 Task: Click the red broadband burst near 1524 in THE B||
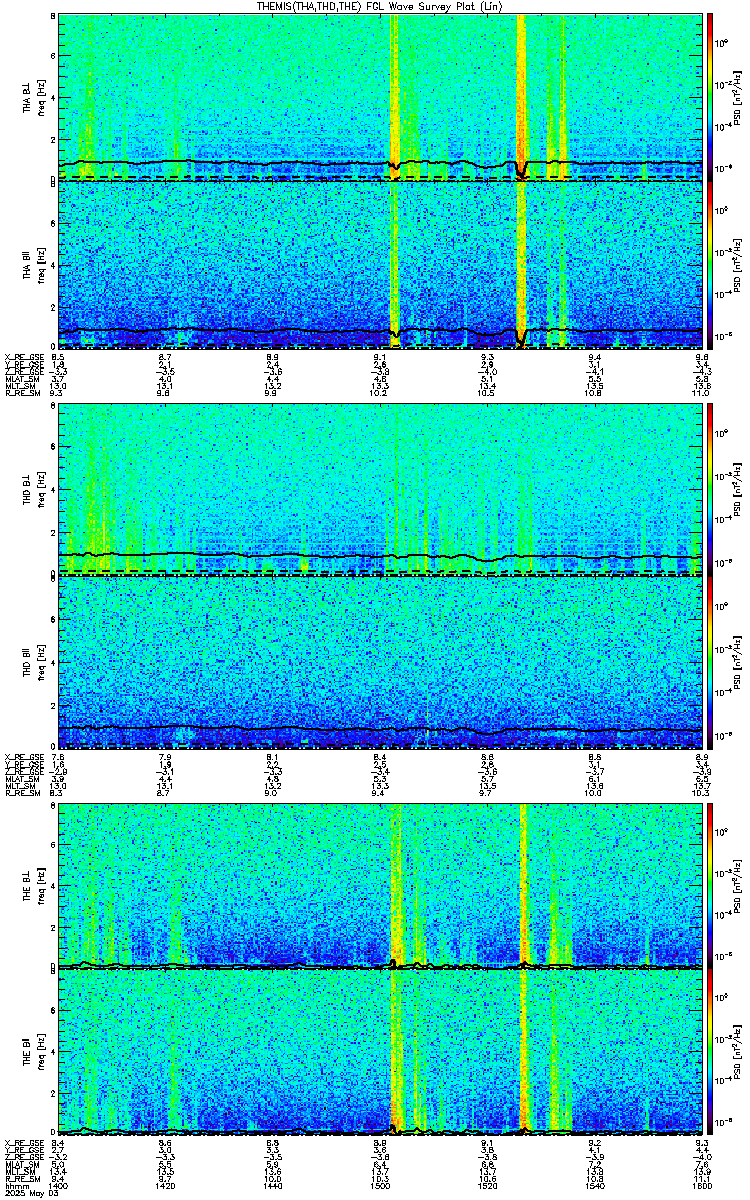point(523,1054)
